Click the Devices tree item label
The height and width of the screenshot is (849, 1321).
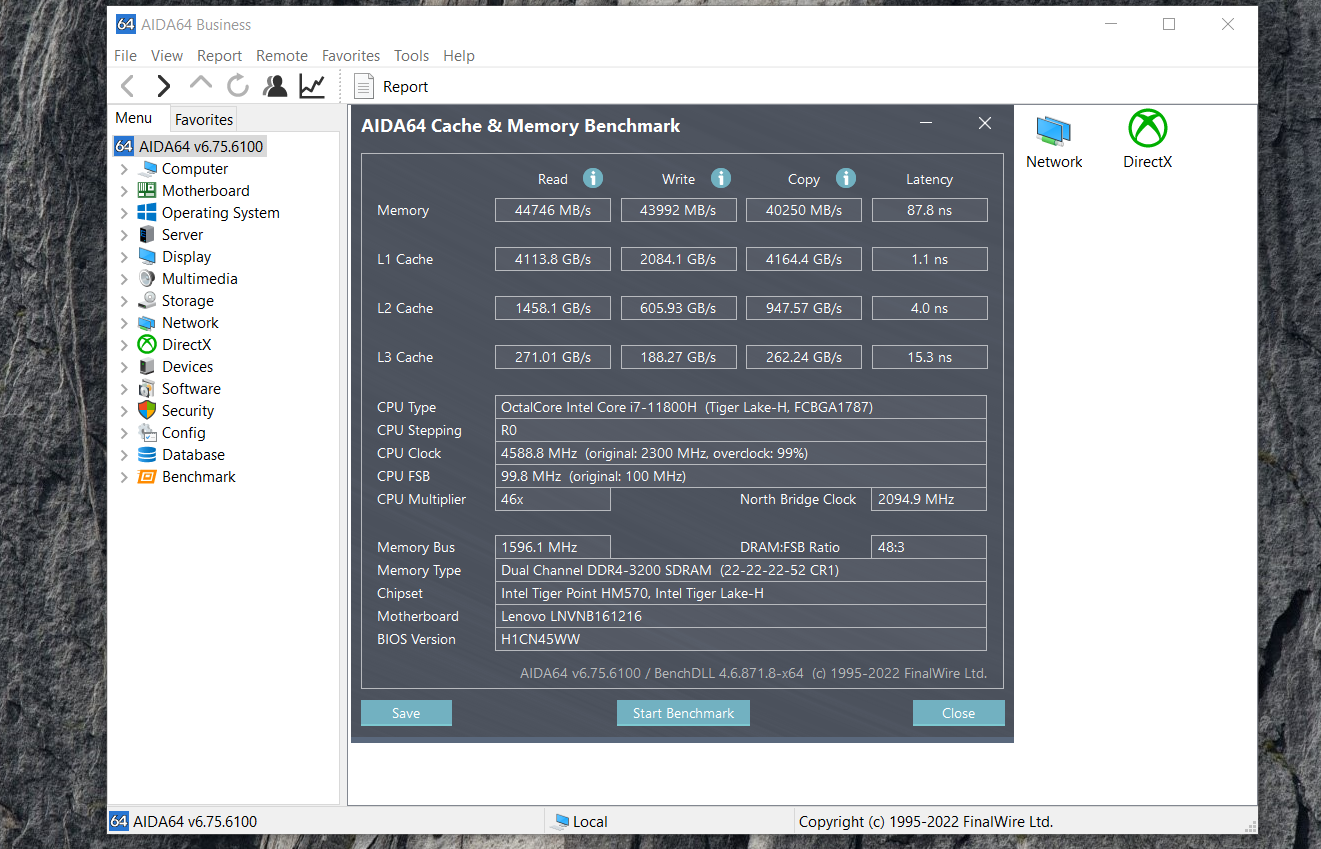tap(188, 367)
